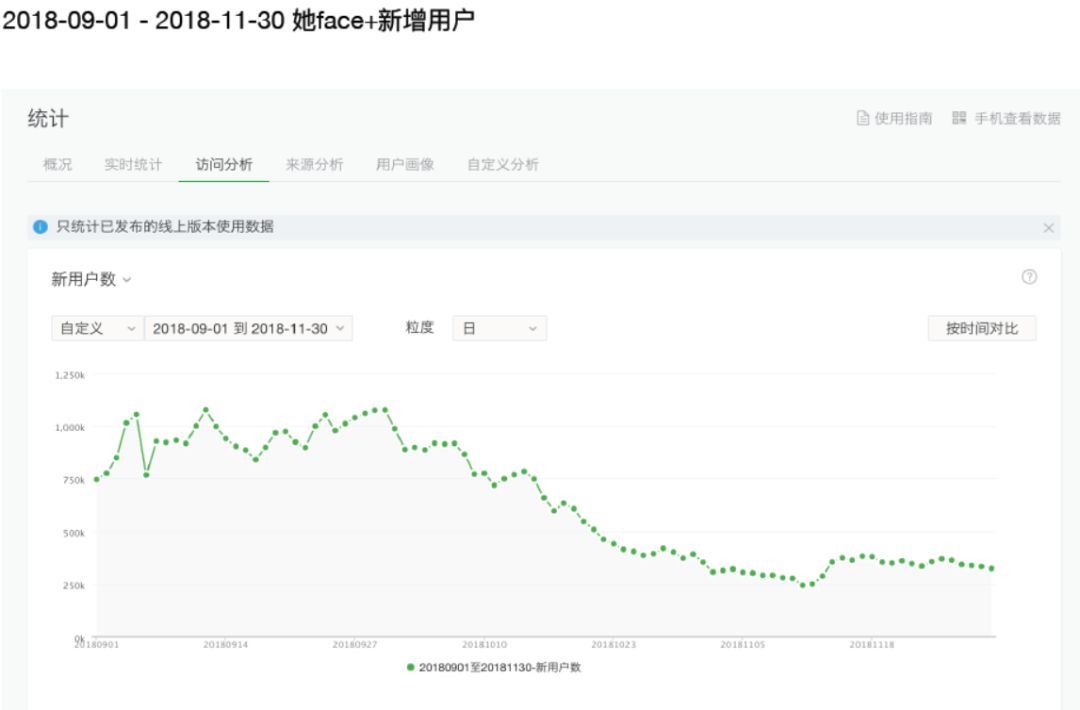The width and height of the screenshot is (1080, 710).
Task: Click the 手机查看数据 QR code link
Action: (1006, 118)
